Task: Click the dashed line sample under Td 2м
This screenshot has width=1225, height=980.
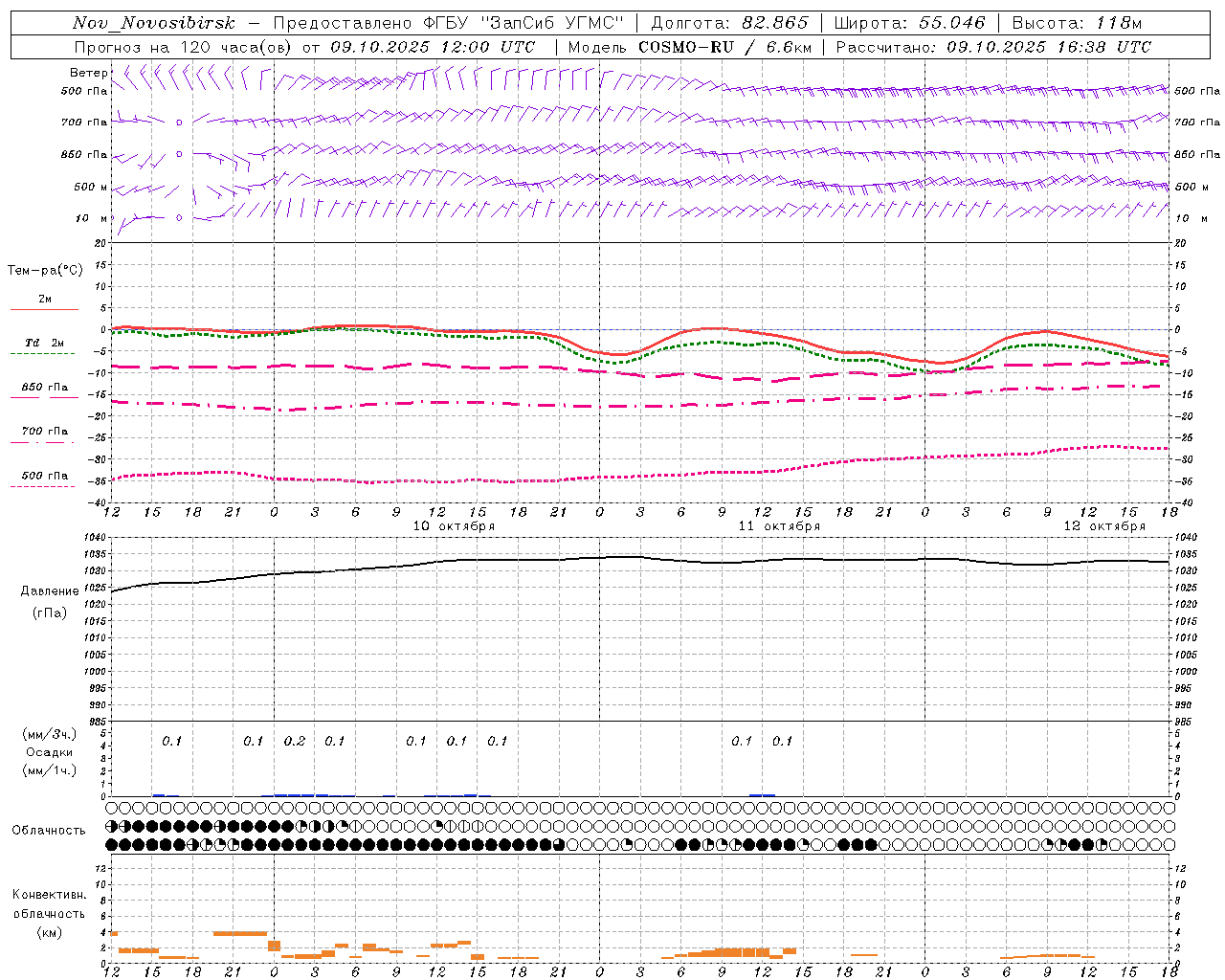Action: click(x=42, y=354)
